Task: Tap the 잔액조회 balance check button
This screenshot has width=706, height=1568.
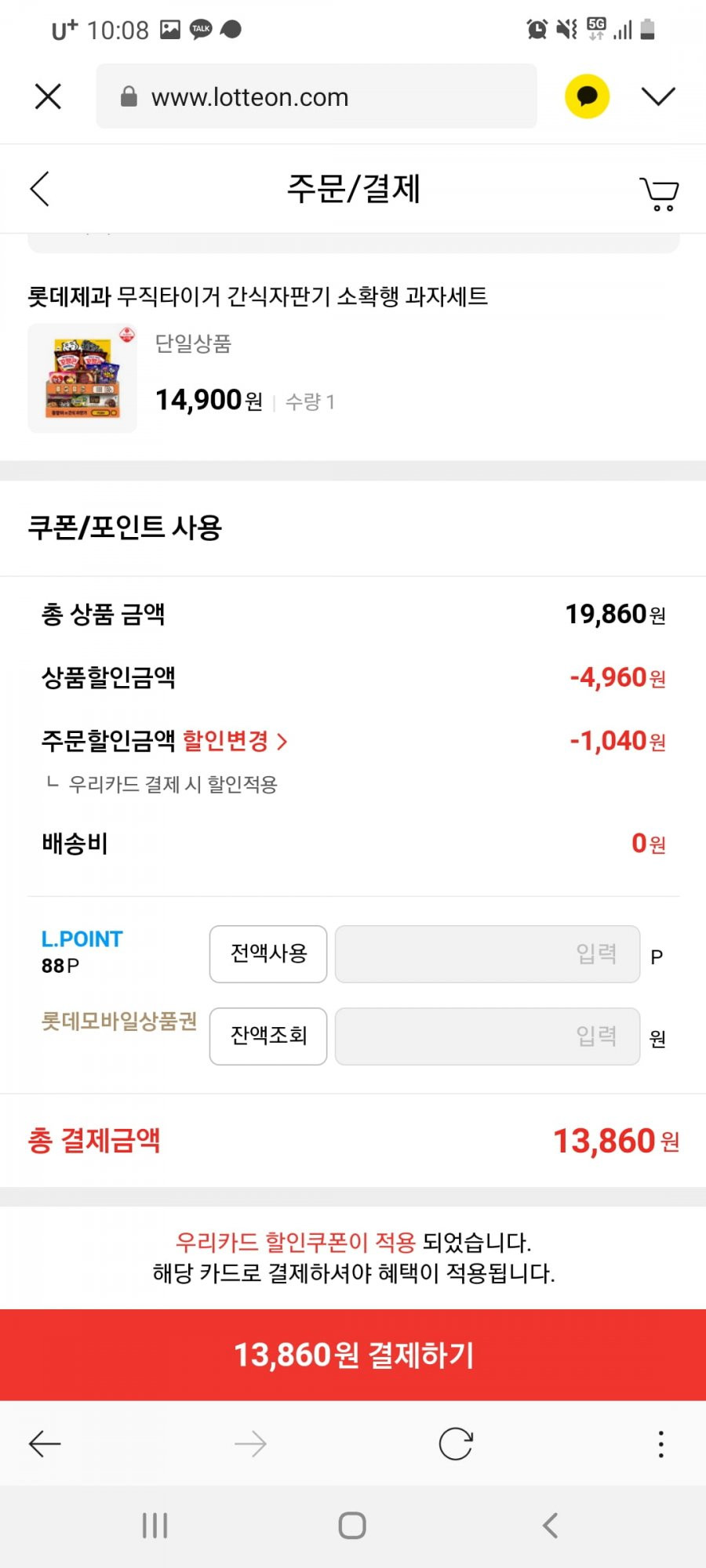Action: 268,1036
